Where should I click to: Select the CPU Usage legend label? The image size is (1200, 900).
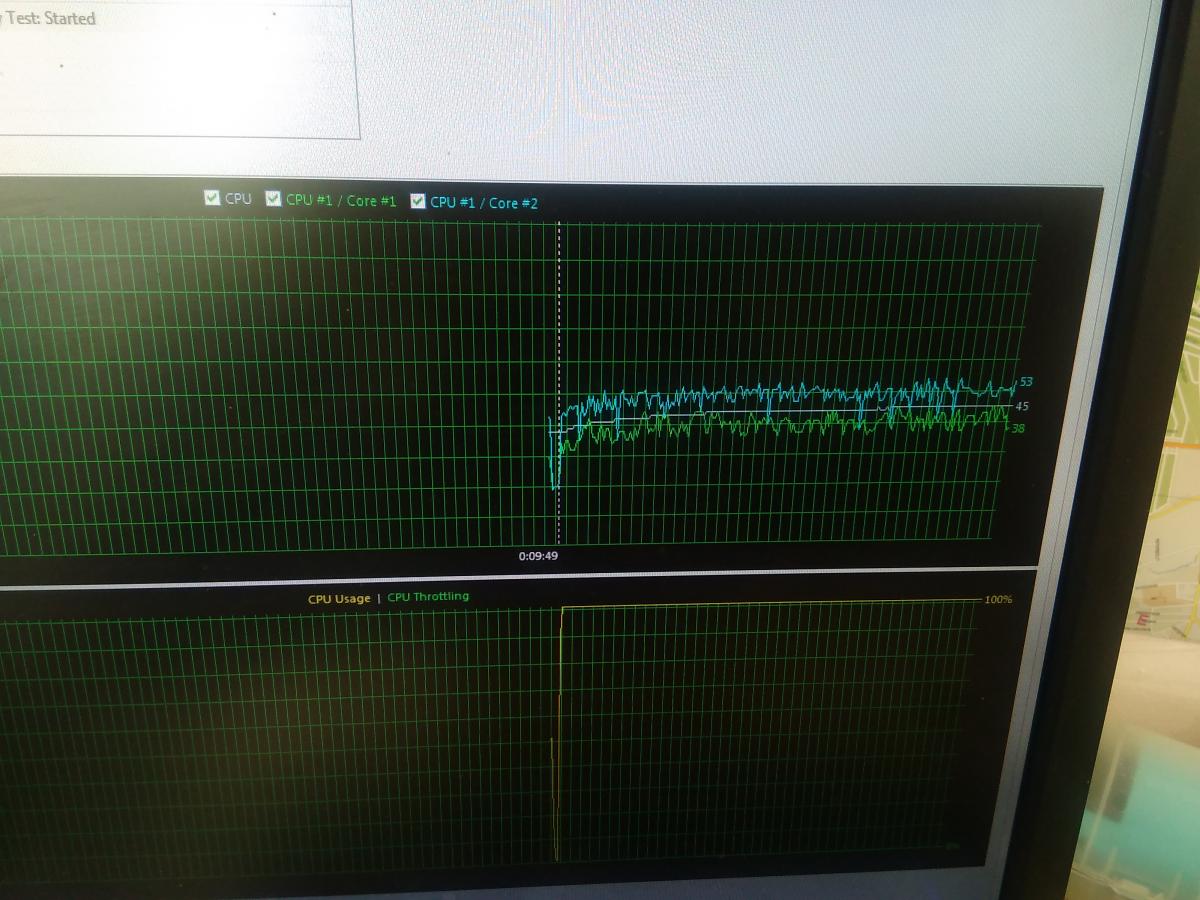pos(339,598)
